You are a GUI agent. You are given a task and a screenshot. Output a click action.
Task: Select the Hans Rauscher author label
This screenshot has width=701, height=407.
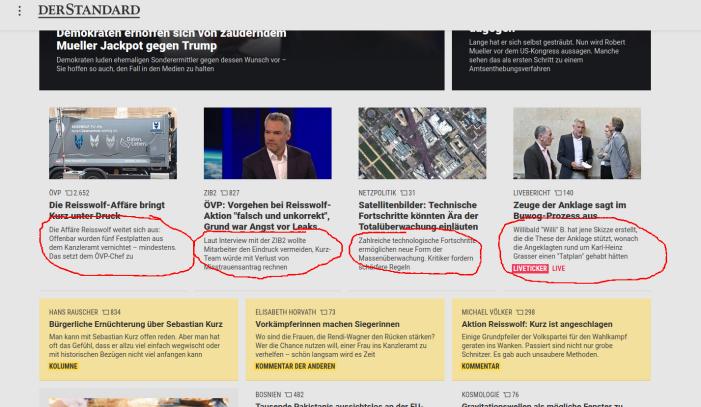pyautogui.click(x=73, y=312)
